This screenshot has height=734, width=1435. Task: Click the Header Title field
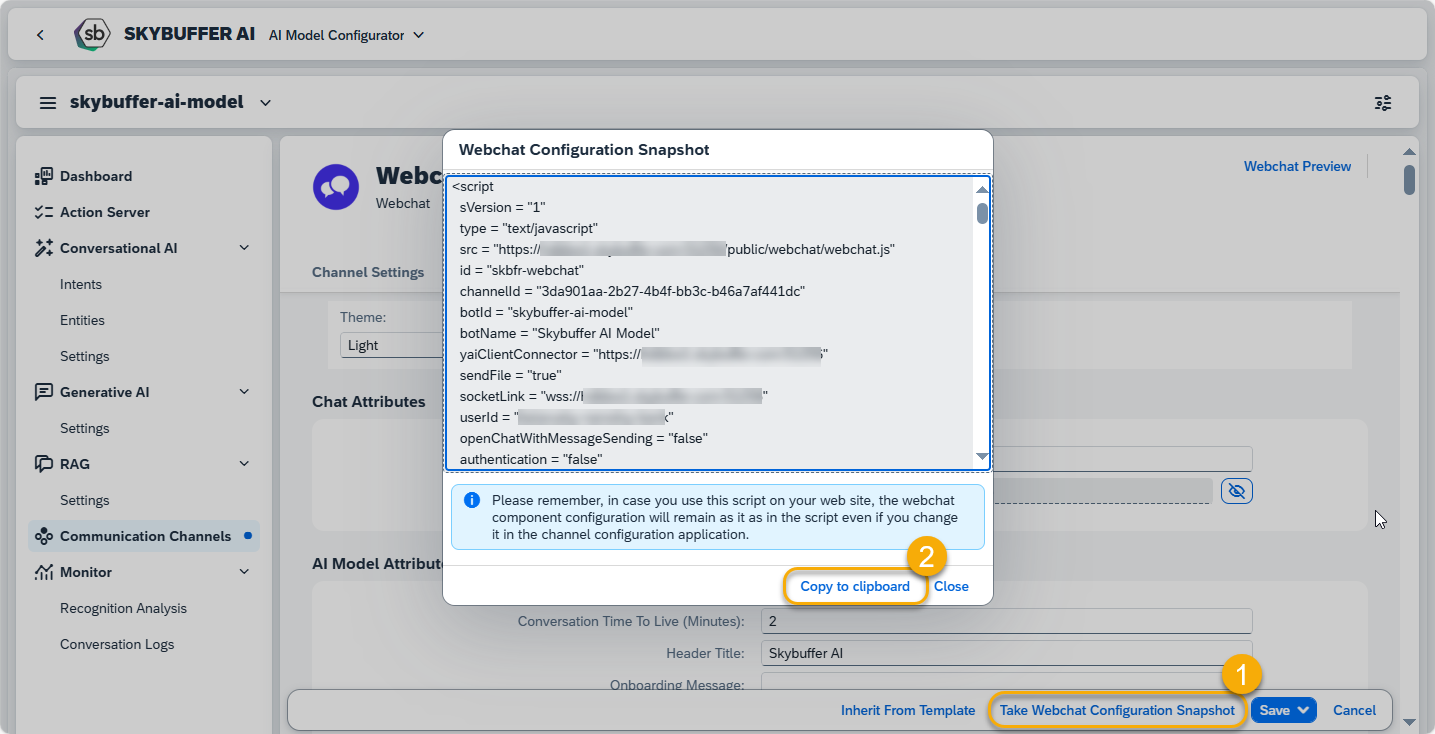[1006, 654]
